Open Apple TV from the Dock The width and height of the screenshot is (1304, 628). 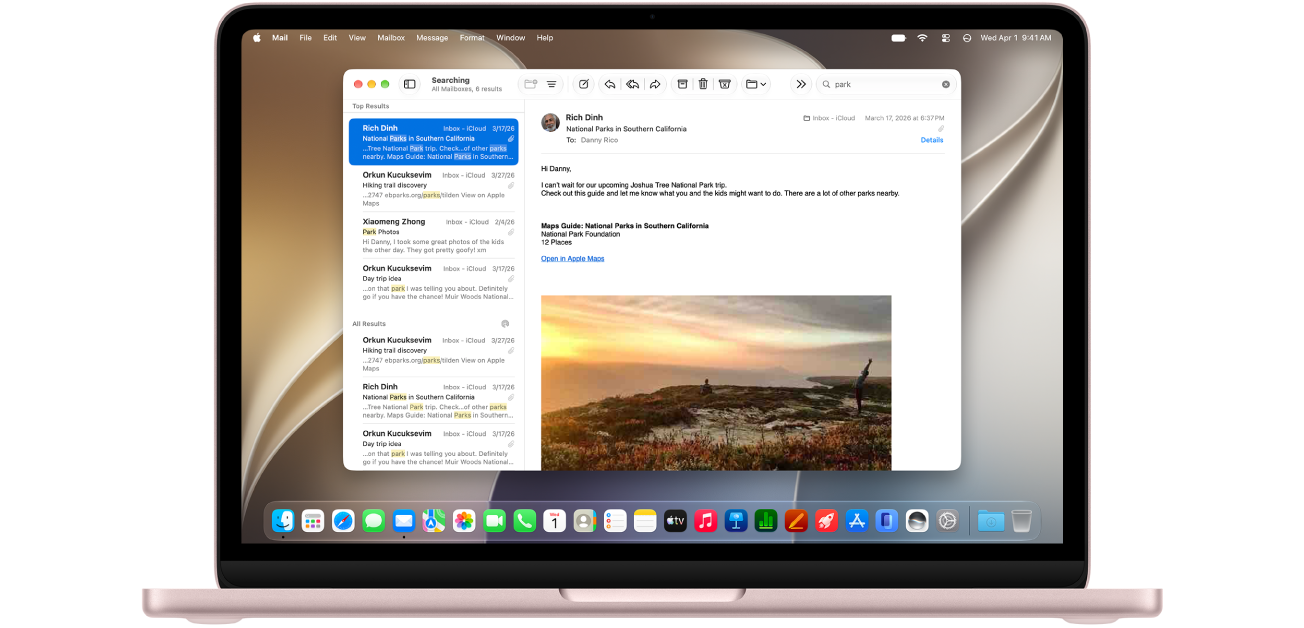[676, 521]
